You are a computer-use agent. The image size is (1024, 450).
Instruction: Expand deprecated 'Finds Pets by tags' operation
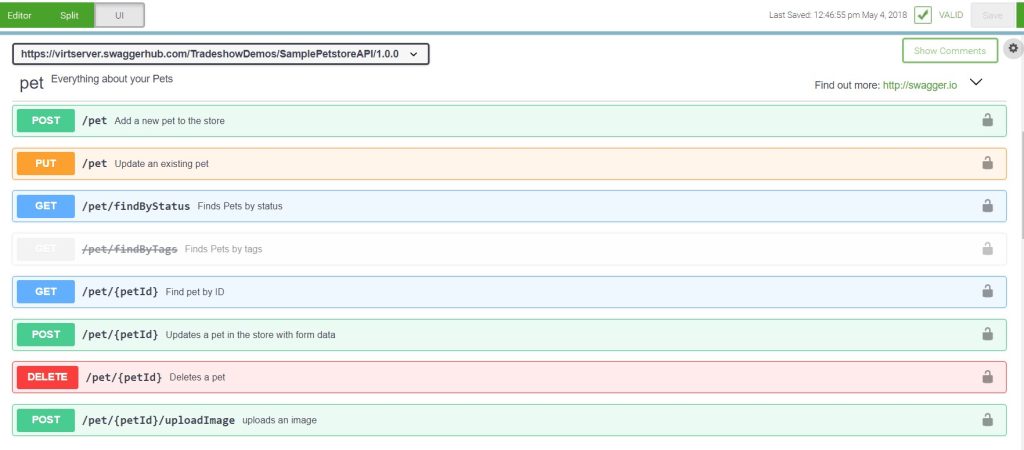coord(509,249)
